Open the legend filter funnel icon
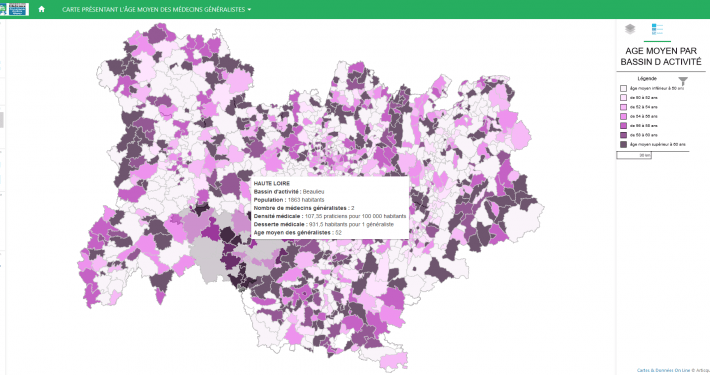 pyautogui.click(x=683, y=81)
